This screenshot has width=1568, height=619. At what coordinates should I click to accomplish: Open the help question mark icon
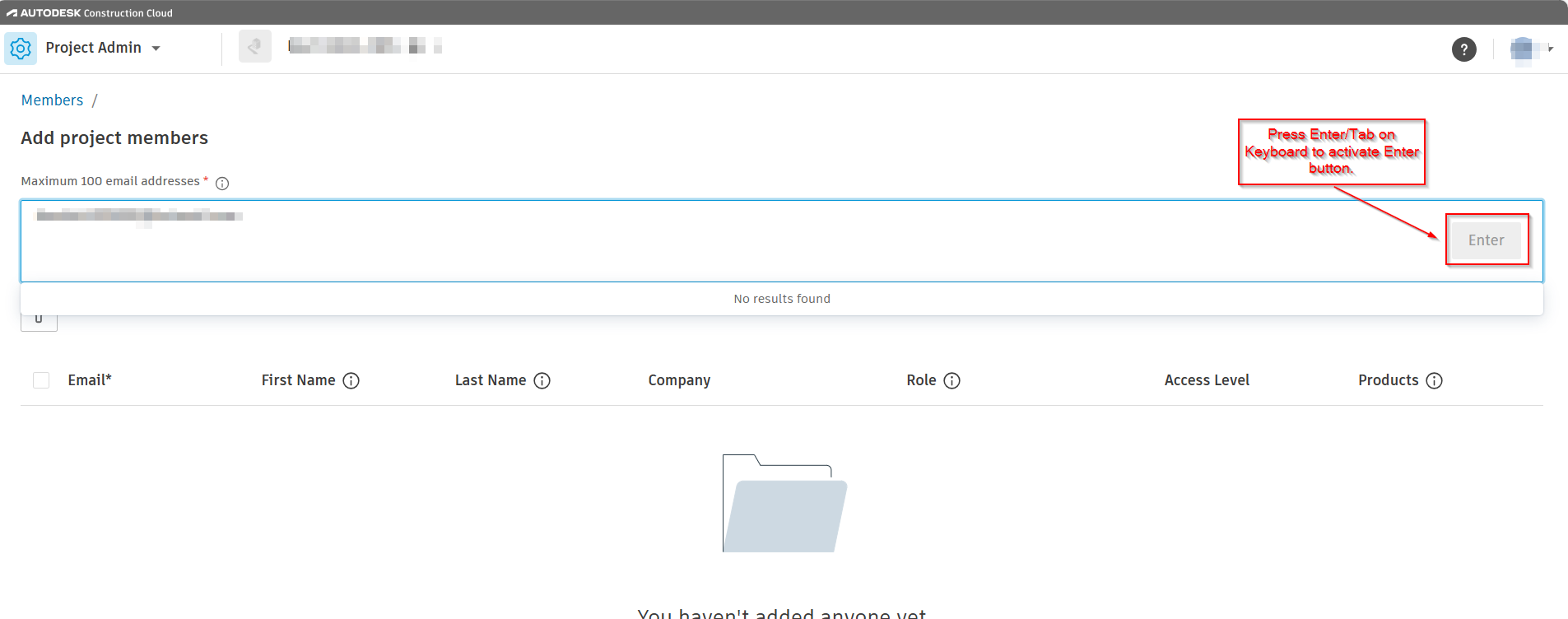click(1463, 49)
